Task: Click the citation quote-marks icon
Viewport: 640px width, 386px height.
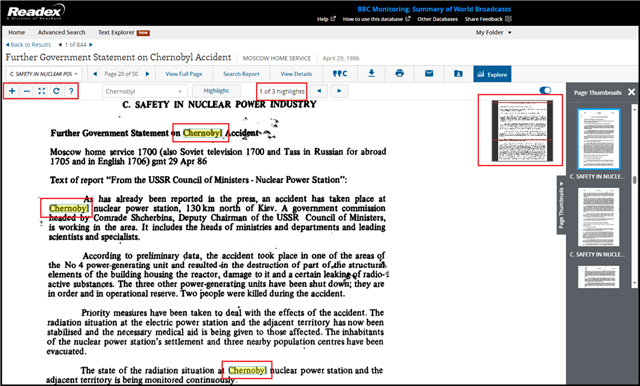Action: click(340, 74)
